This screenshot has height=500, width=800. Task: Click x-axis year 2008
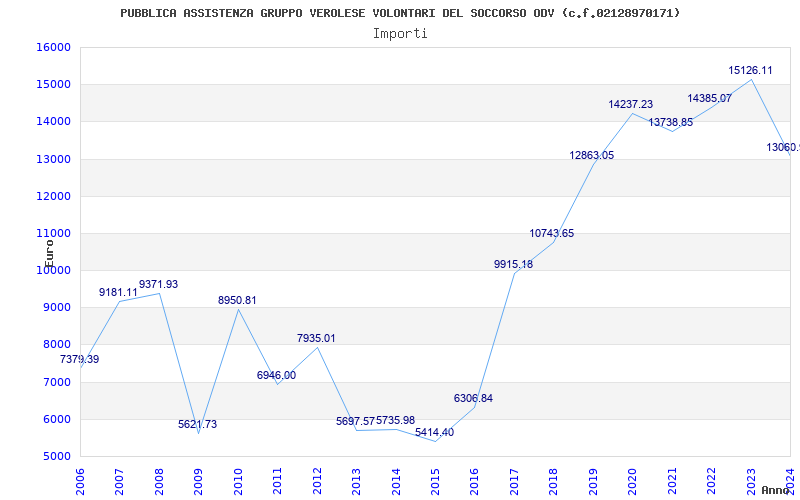pyautogui.click(x=159, y=480)
